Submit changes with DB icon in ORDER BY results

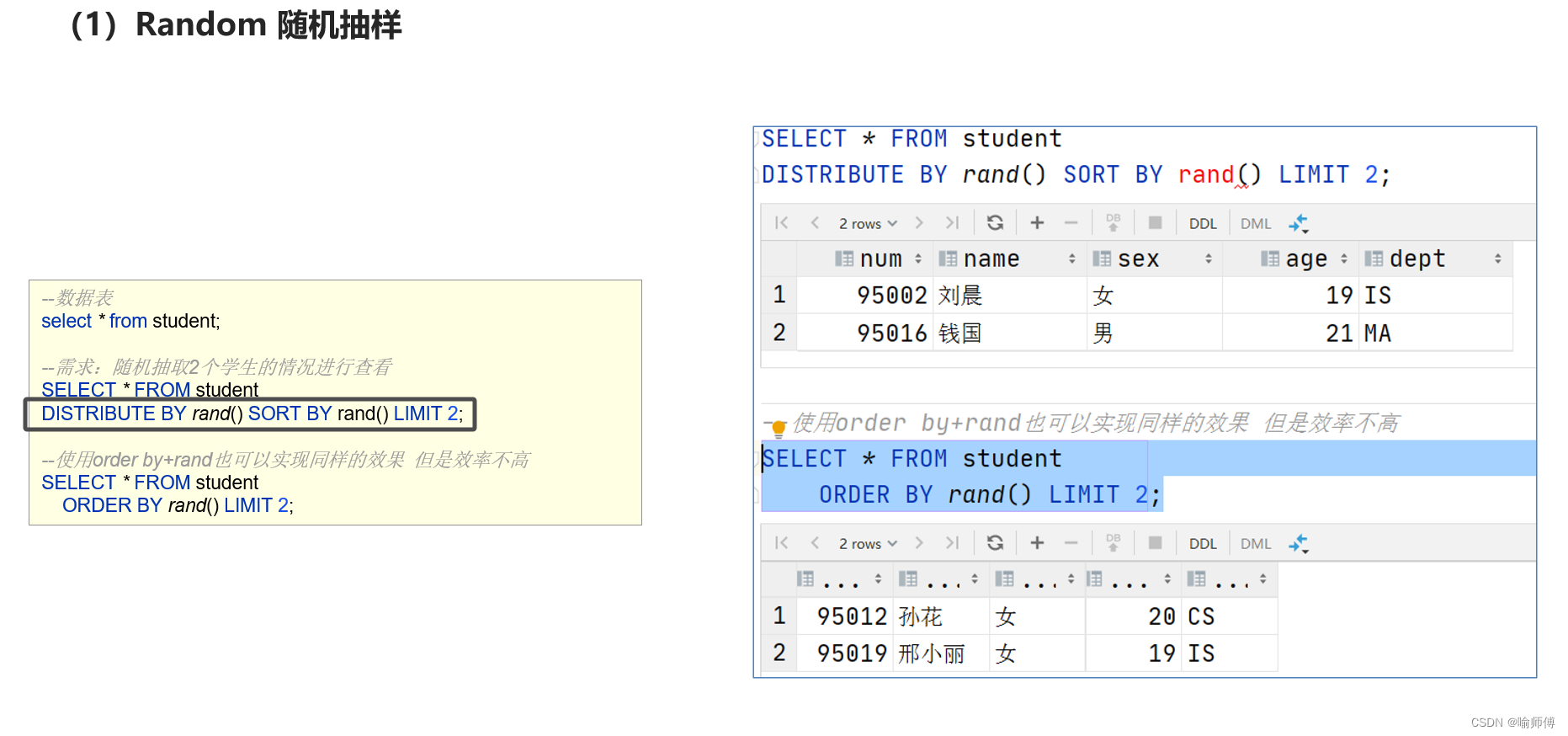[1113, 543]
